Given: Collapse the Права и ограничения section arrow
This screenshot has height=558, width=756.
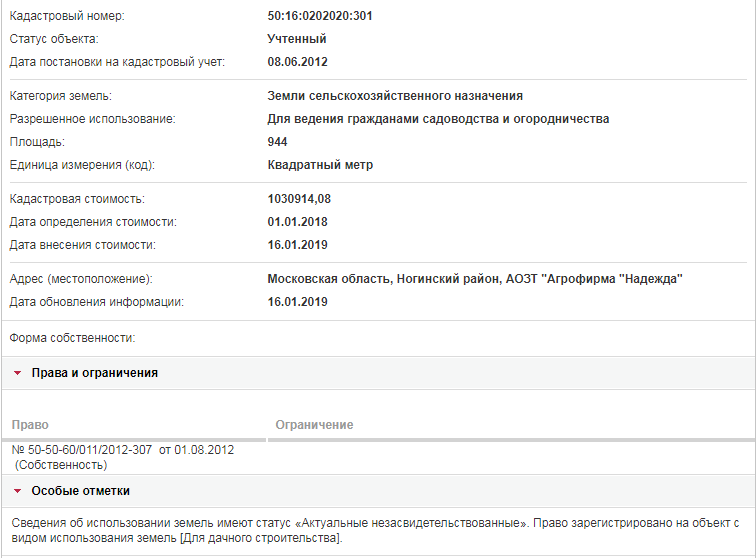Looking at the screenshot, I should tap(17, 373).
